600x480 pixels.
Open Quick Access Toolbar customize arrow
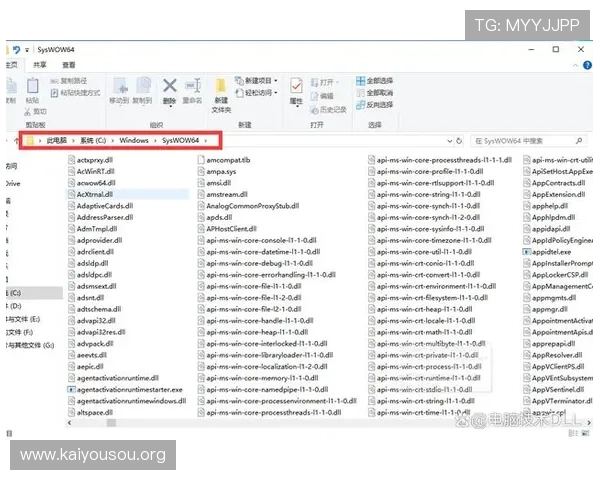pyautogui.click(x=27, y=50)
